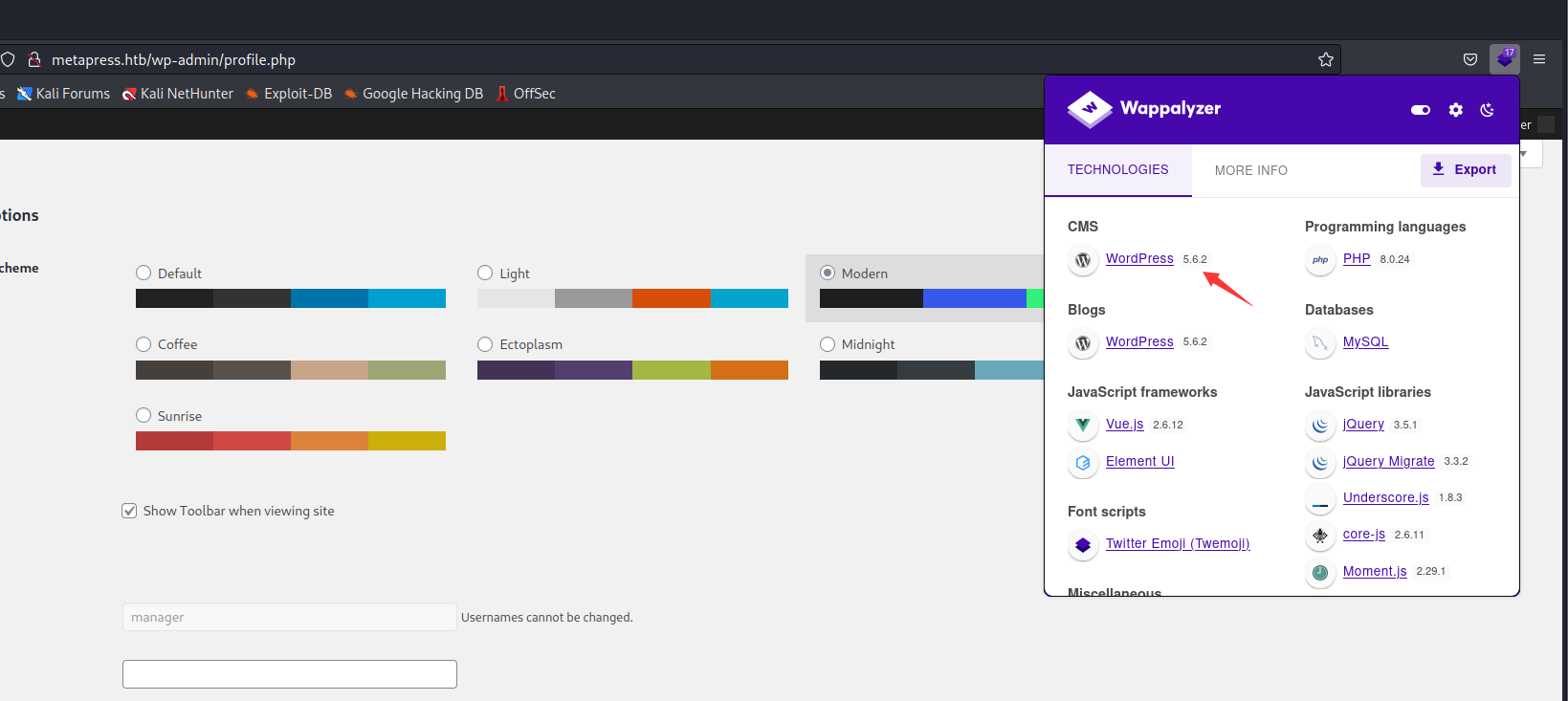The image size is (1568, 701).
Task: Click the lock icon in address bar
Action: [x=34, y=59]
